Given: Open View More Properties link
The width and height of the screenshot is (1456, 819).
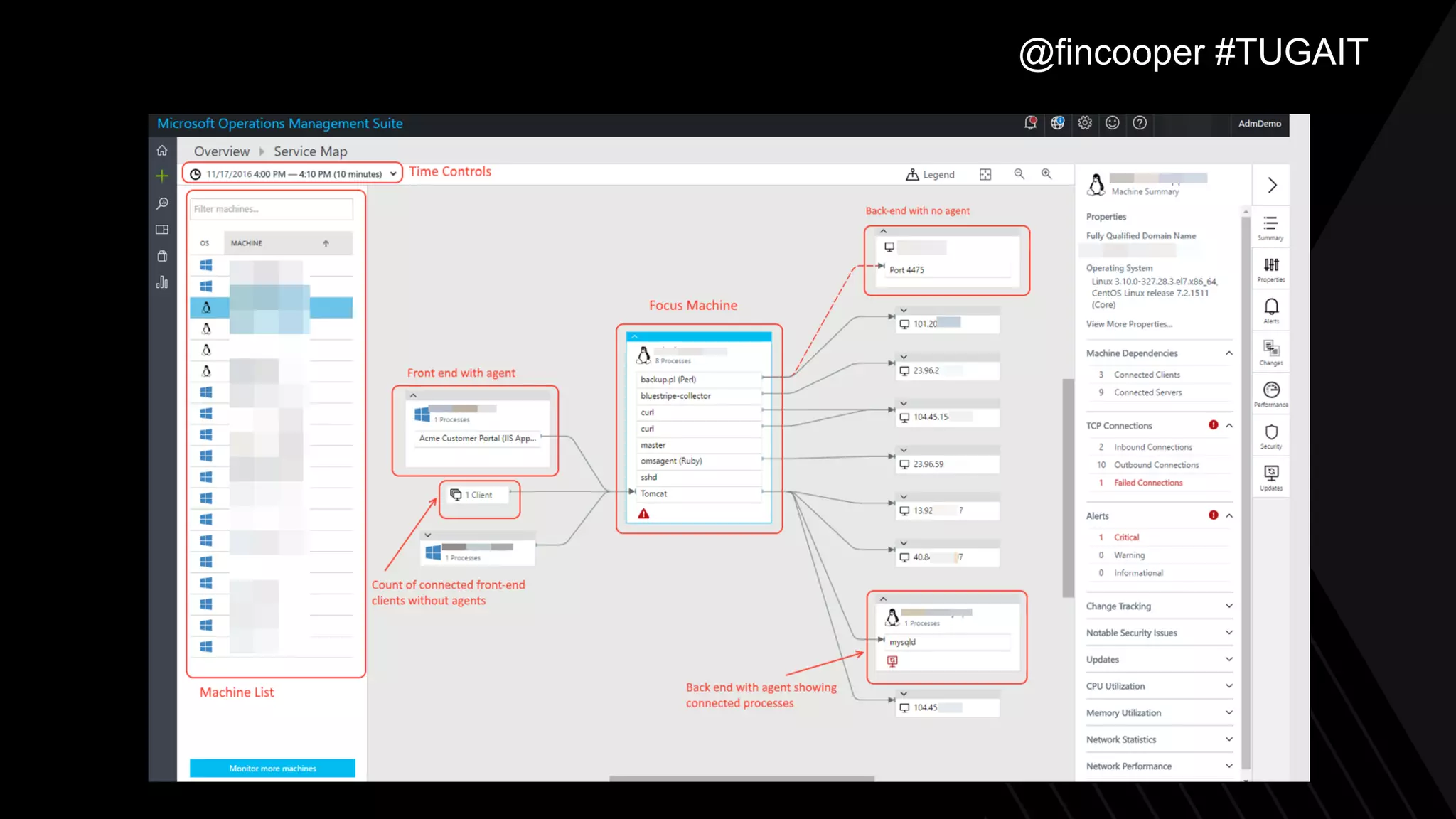Looking at the screenshot, I should coord(1130,324).
